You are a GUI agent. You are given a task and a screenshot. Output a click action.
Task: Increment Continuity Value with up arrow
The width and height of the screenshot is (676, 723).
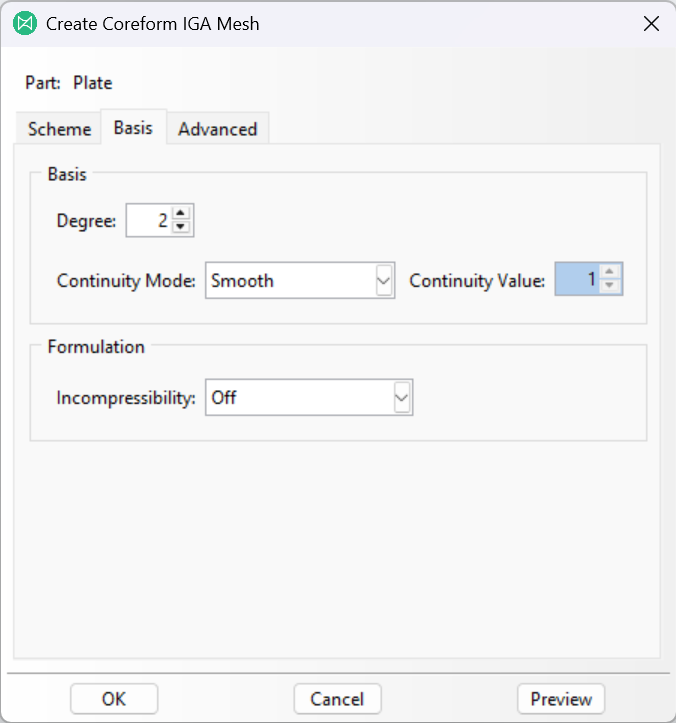[610, 272]
